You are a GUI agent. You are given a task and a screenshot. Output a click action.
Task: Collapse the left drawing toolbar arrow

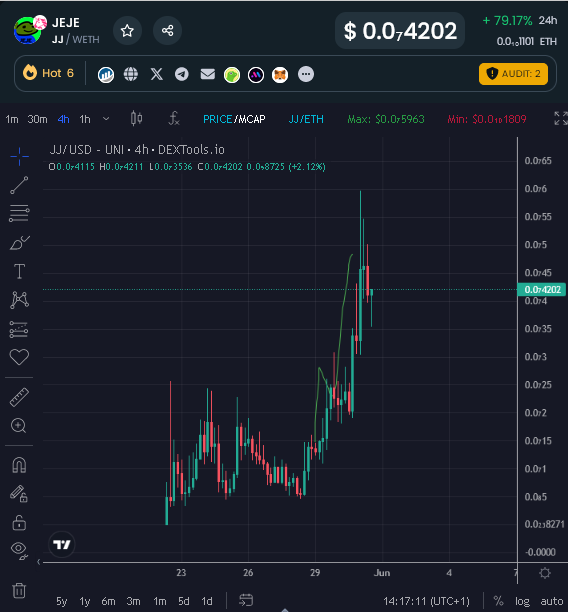[x=39, y=562]
